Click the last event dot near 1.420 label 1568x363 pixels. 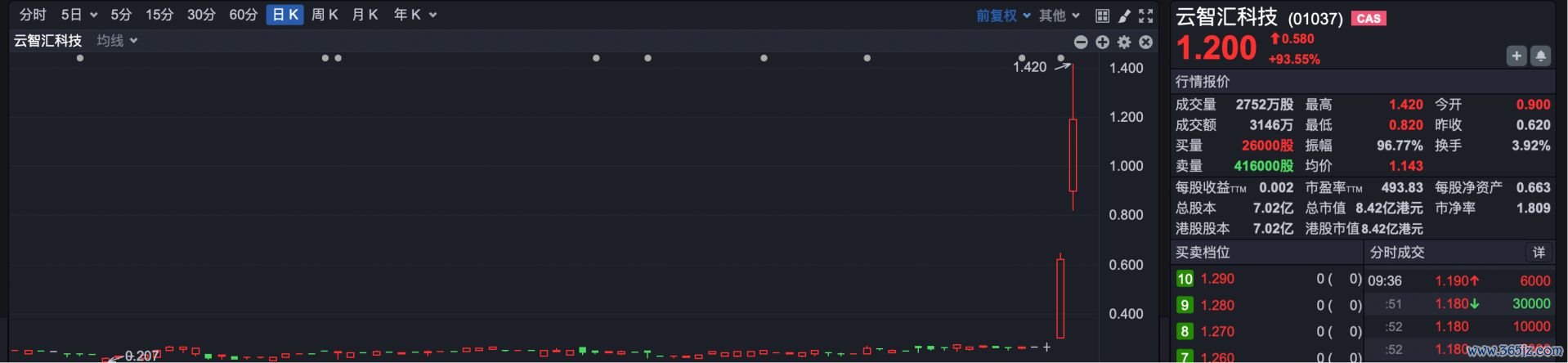point(1061,58)
